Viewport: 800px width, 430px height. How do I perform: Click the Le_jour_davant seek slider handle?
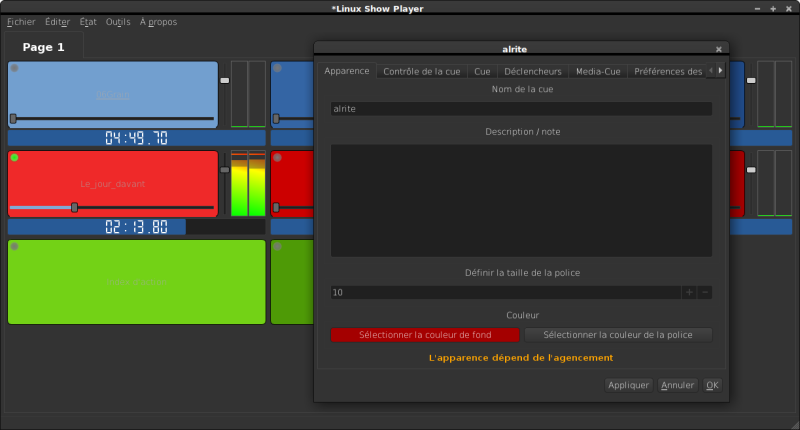pos(74,208)
